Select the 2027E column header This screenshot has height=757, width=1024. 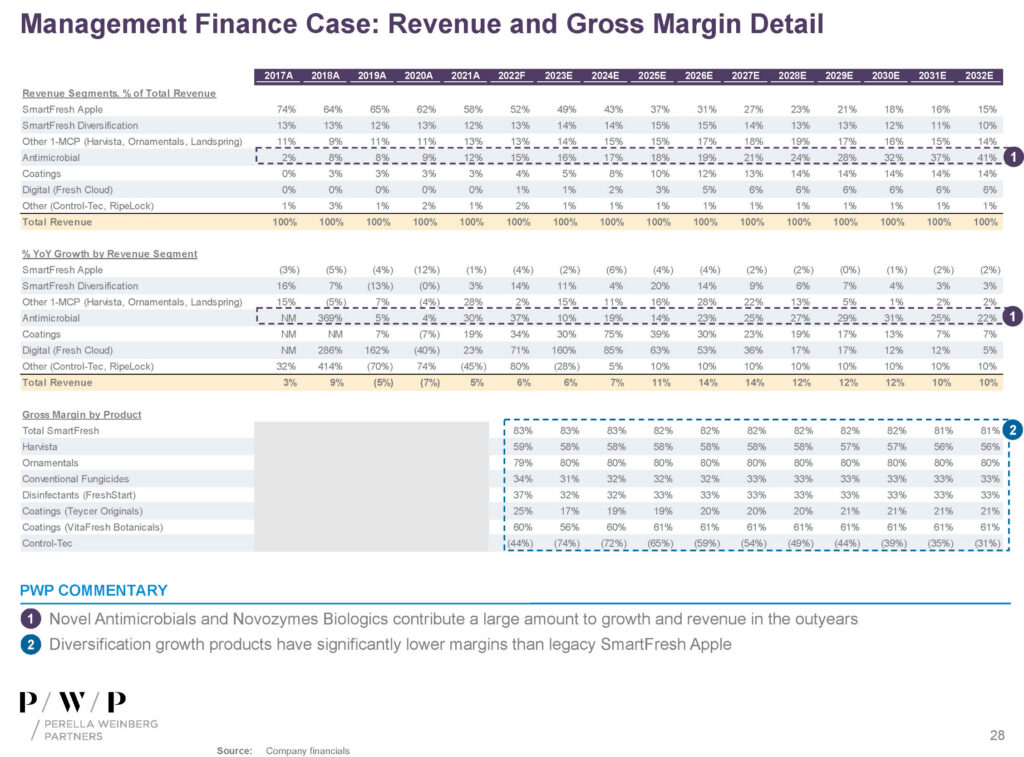(746, 76)
